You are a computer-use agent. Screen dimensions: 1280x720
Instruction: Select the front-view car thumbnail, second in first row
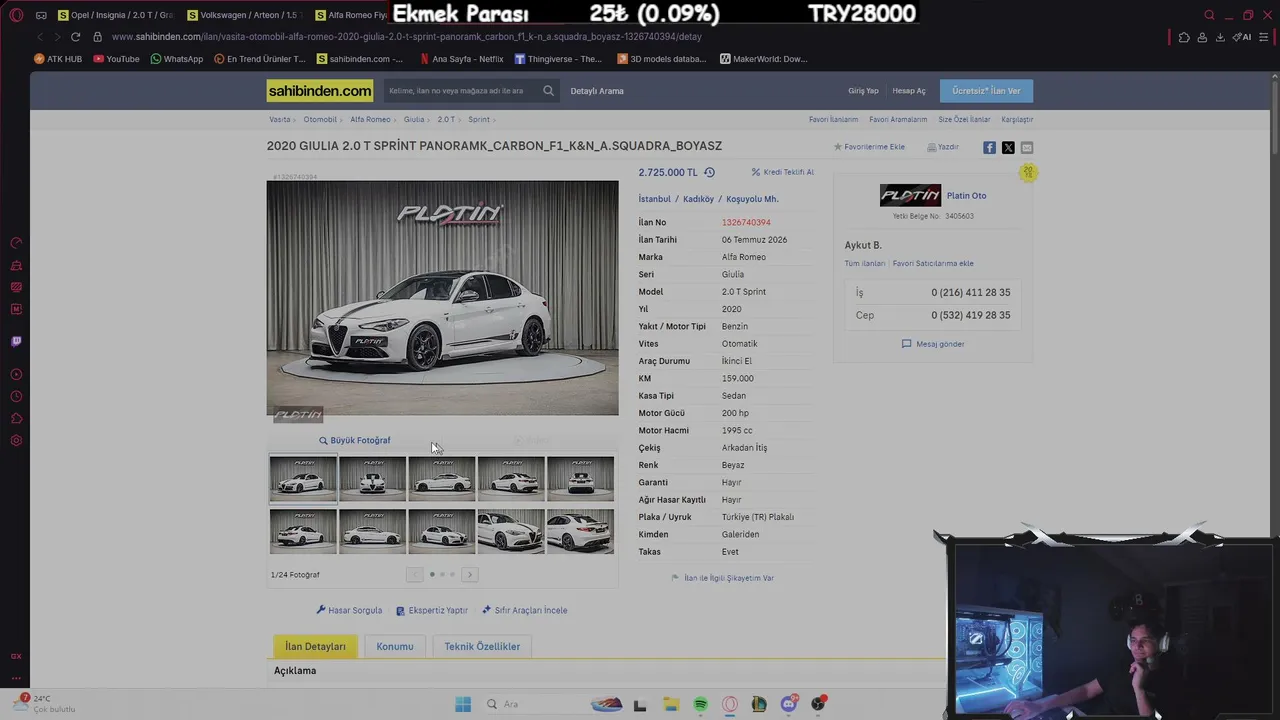[372, 478]
